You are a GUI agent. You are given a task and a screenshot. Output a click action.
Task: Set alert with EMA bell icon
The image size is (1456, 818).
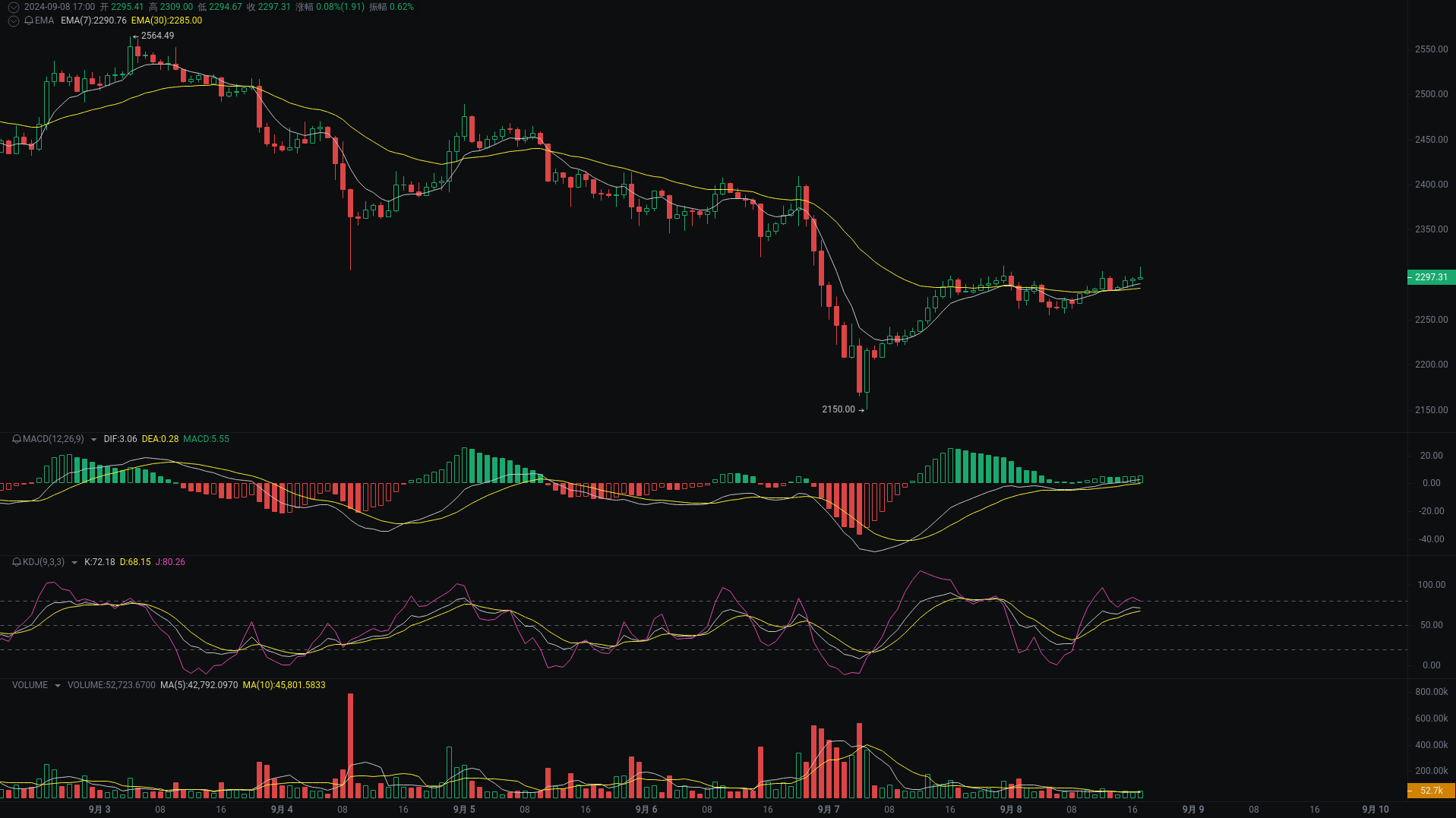pos(29,21)
